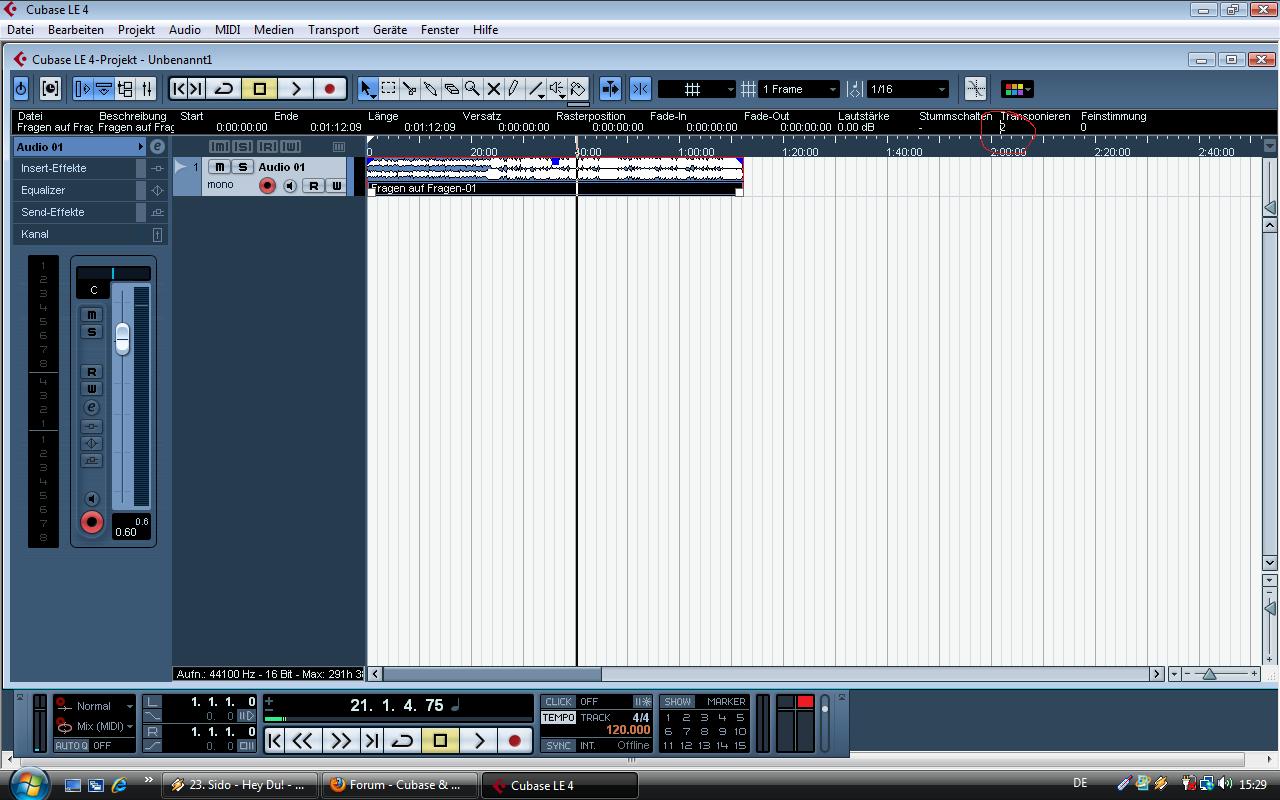
Task: Toggle TEMPO track in transport panel
Action: (x=558, y=717)
